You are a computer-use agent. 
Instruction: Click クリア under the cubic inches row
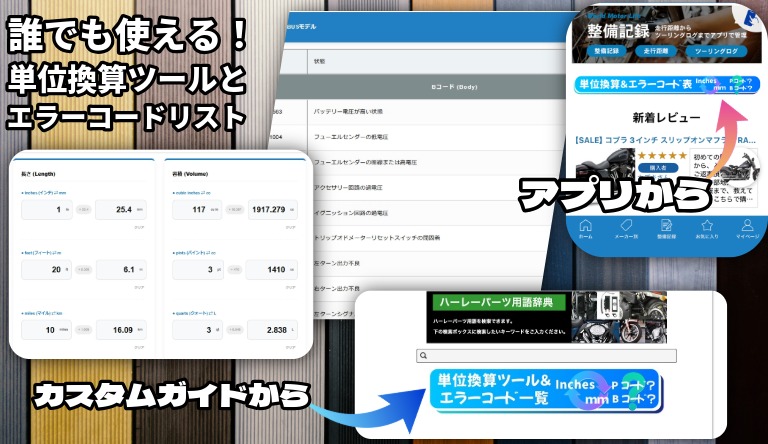[x=291, y=227]
